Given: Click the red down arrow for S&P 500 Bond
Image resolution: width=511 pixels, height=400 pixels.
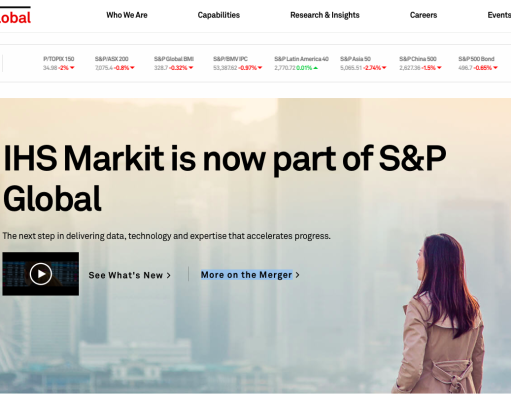Looking at the screenshot, I should [495, 68].
